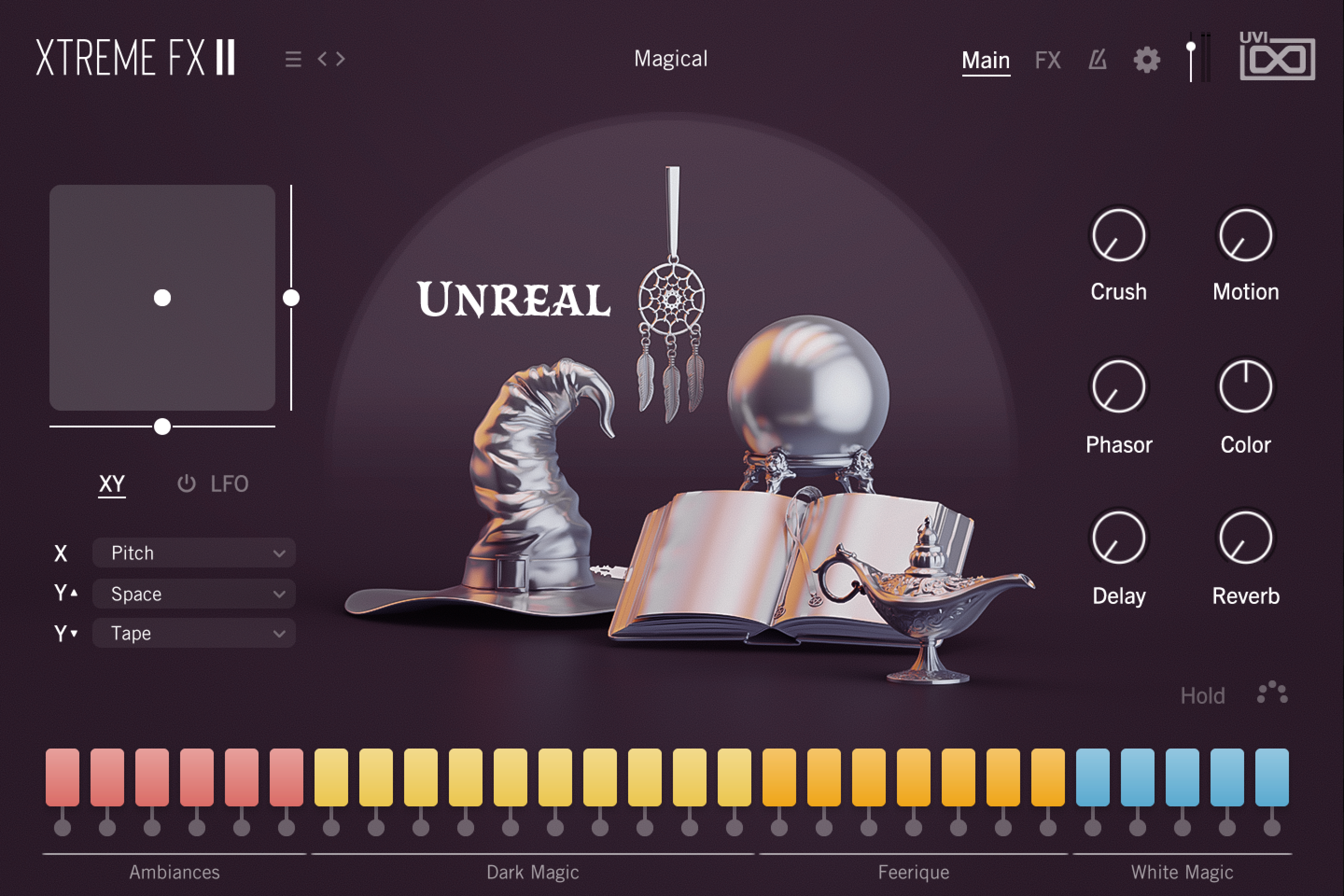Click the Motion knob
This screenshot has height=896, width=1344.
1246,235
